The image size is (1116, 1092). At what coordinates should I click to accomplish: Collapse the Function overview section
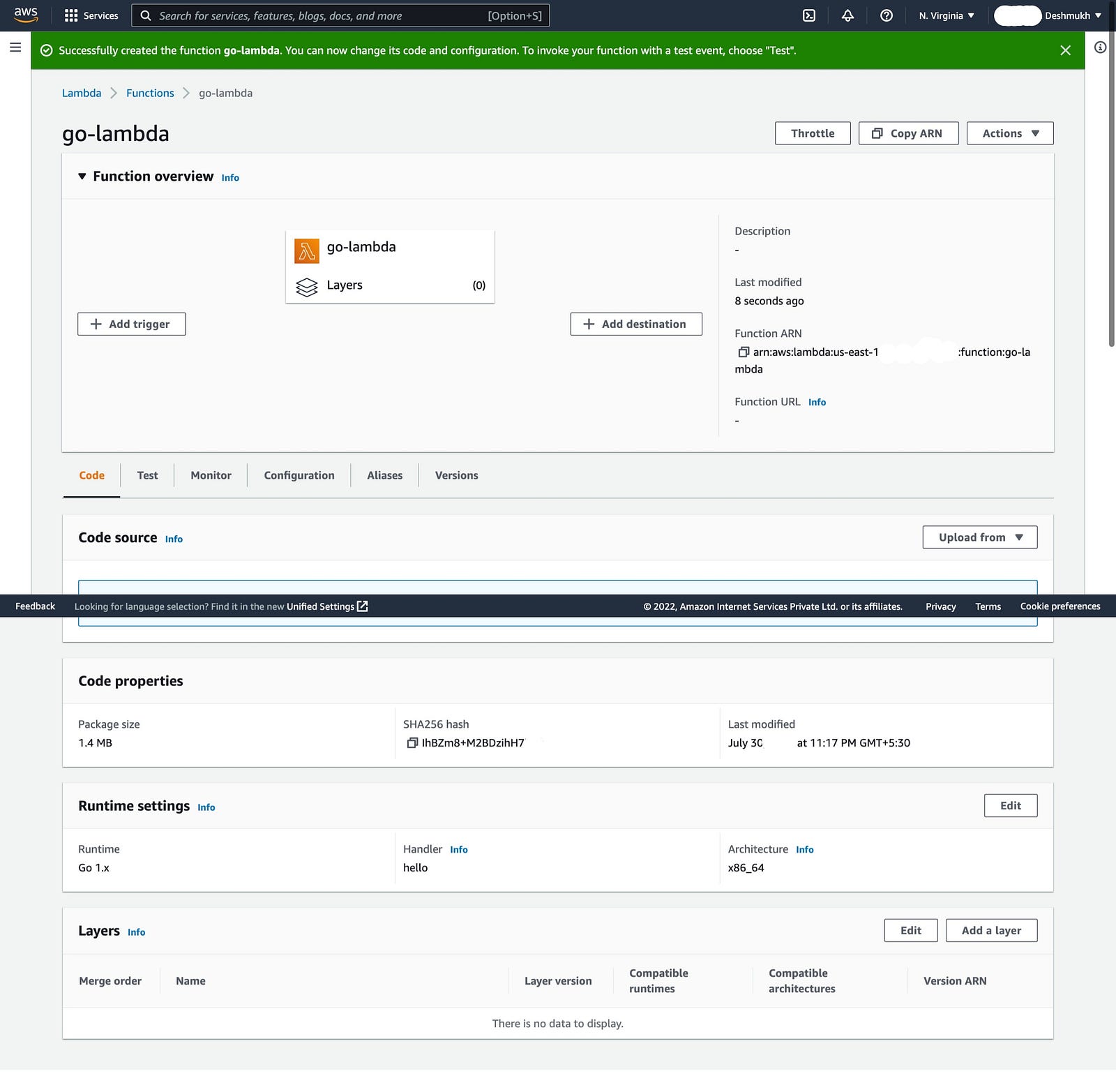pos(82,177)
